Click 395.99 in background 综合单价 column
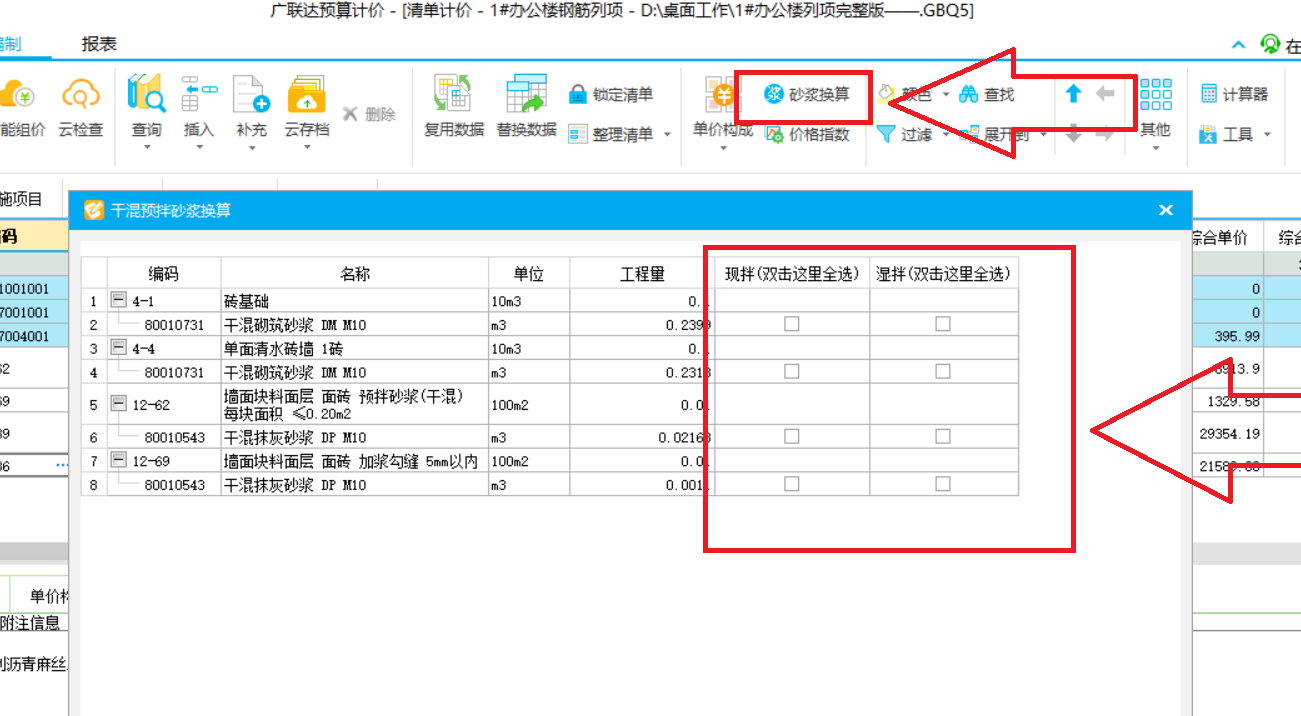The height and width of the screenshot is (716, 1301). [x=1236, y=336]
